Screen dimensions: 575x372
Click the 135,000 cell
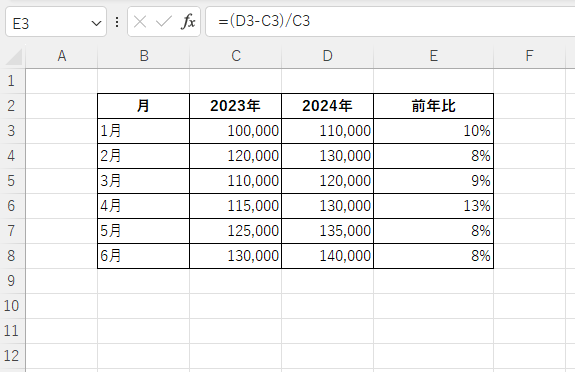(327, 231)
